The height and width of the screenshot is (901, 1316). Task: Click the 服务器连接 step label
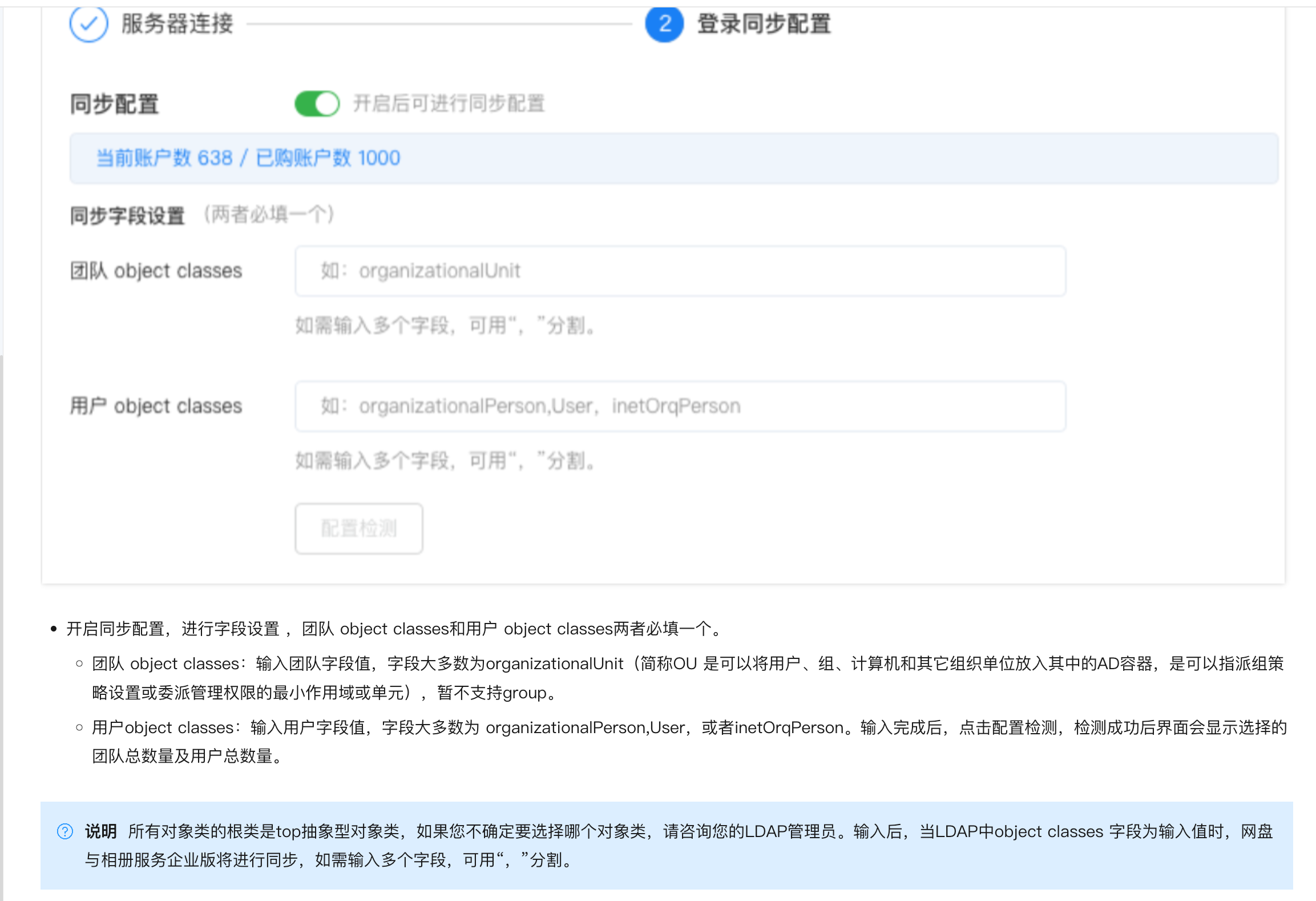(x=177, y=24)
